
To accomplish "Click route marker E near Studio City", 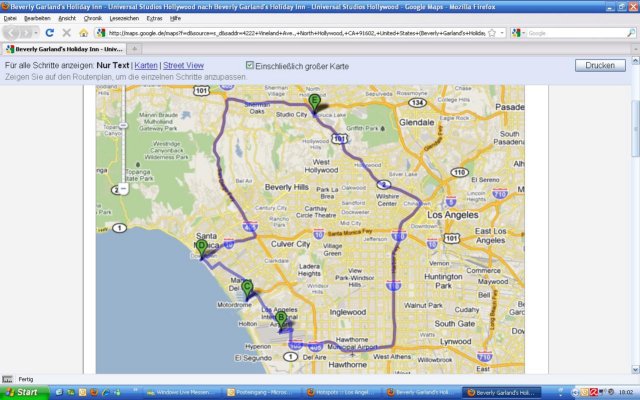I will (314, 102).
